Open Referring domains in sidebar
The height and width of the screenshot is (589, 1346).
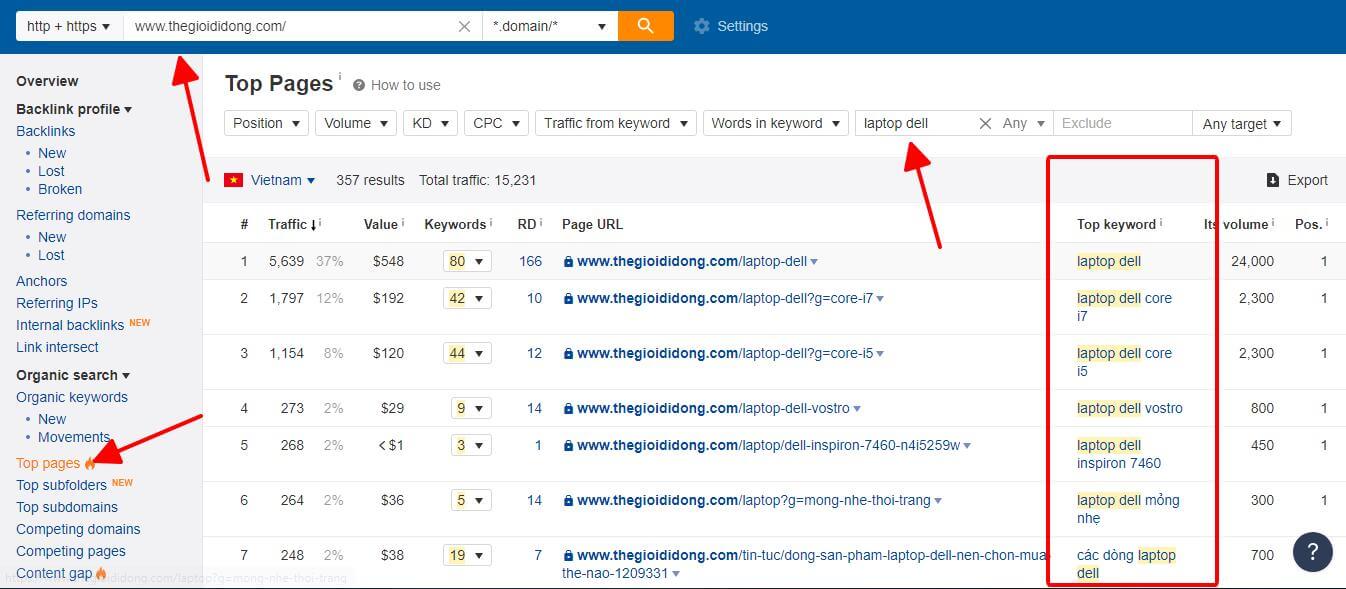pos(73,215)
